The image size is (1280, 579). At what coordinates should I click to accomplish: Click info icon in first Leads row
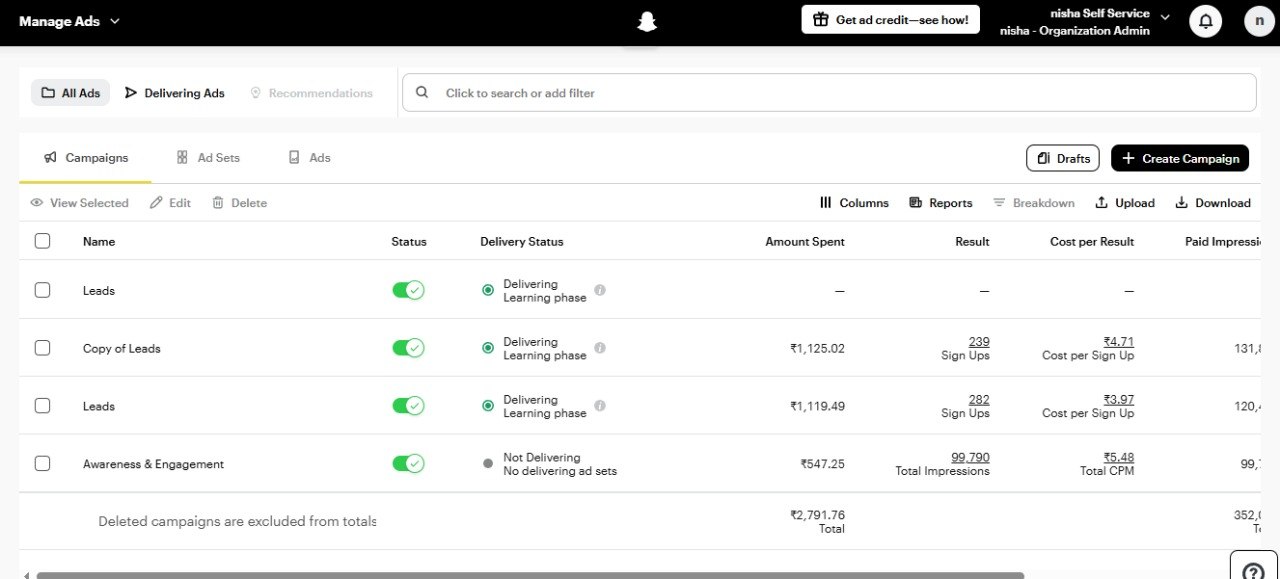click(600, 290)
